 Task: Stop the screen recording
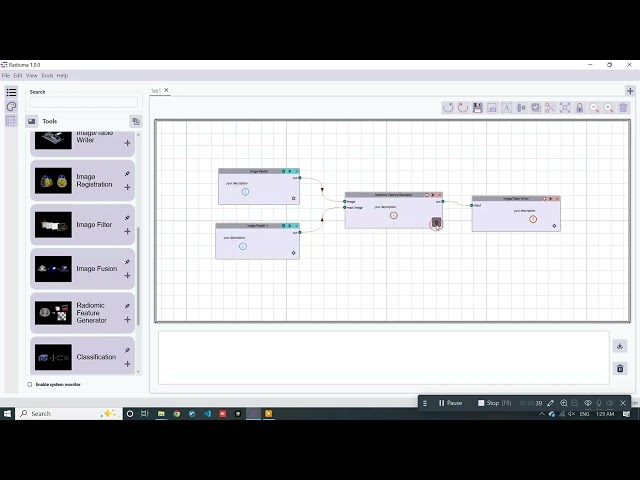point(495,403)
